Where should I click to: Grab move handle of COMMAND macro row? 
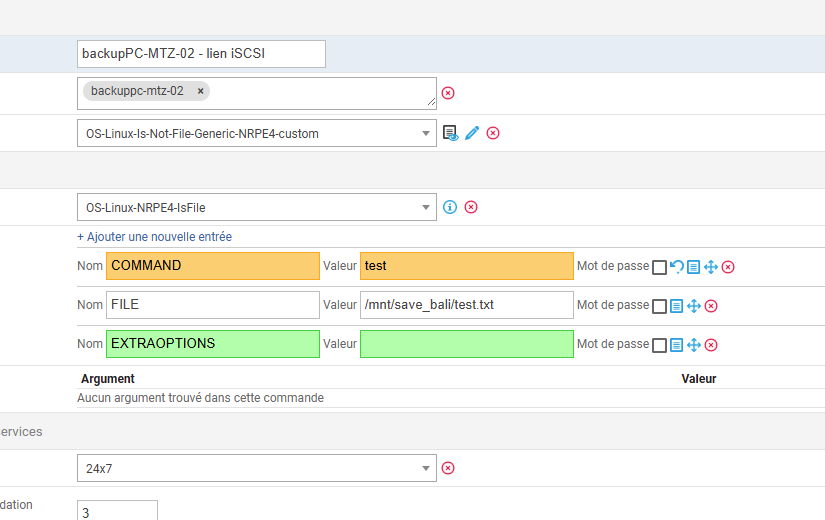[711, 267]
